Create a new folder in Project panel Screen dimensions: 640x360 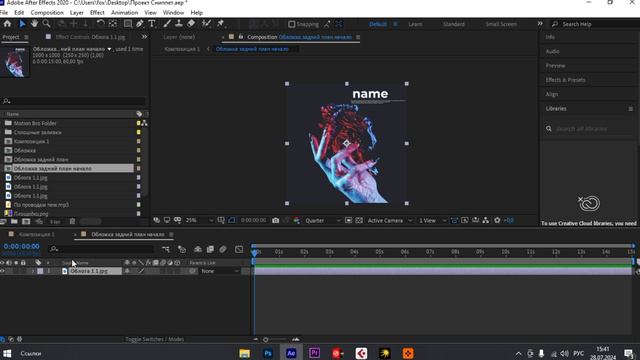(x=14, y=222)
